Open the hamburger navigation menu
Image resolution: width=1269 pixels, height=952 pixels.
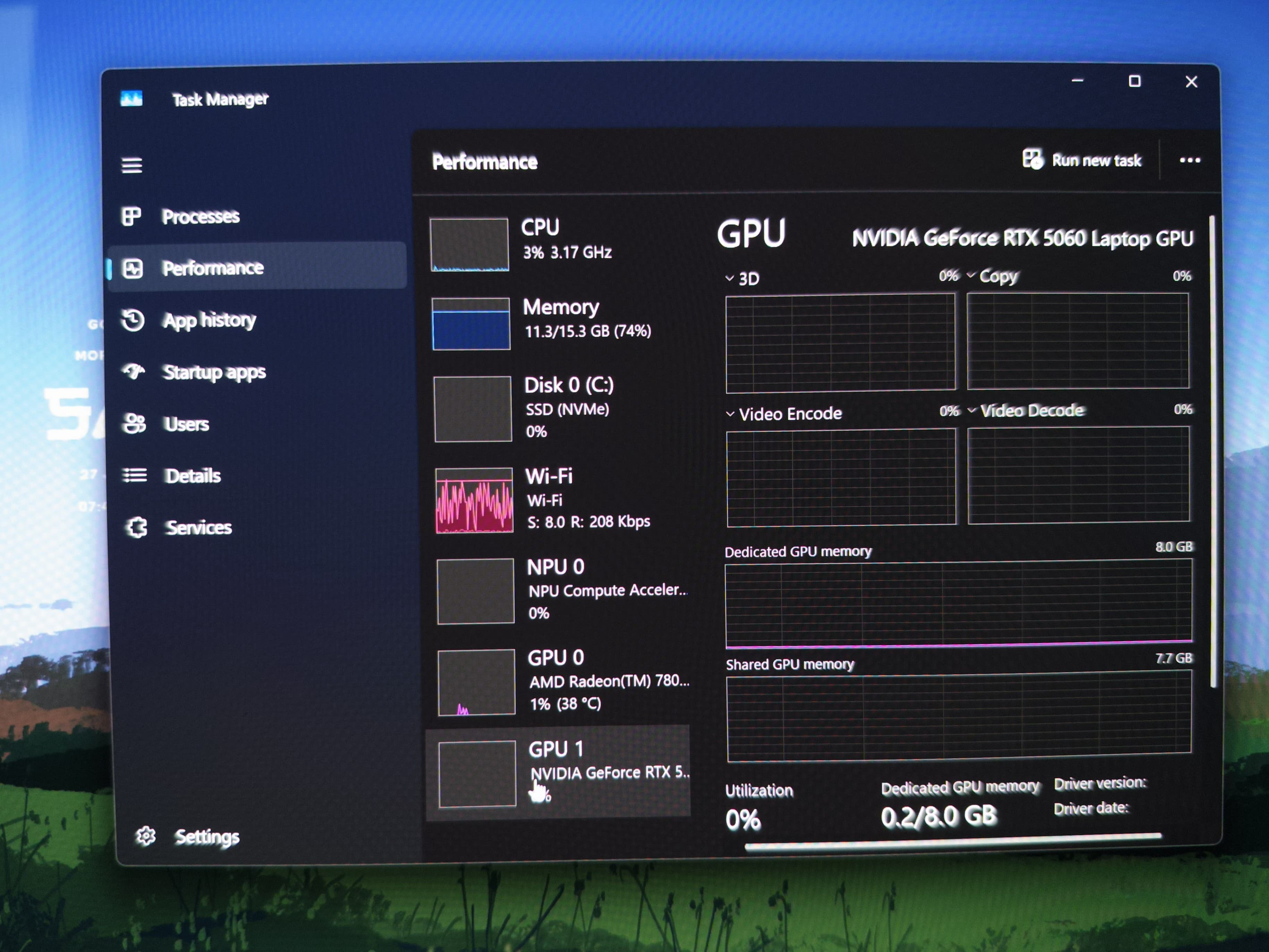(132, 166)
